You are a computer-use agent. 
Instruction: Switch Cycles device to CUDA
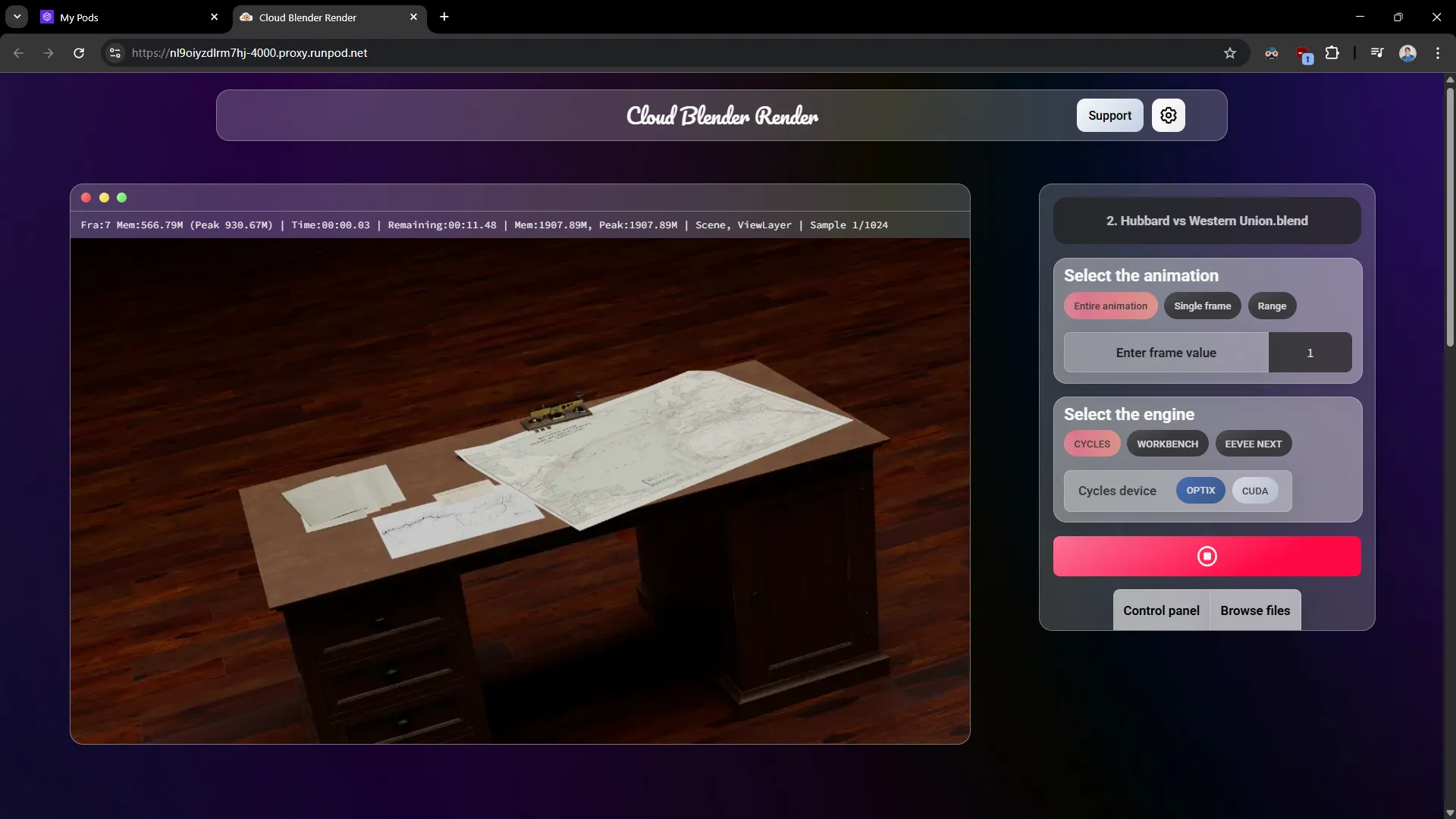click(x=1256, y=491)
